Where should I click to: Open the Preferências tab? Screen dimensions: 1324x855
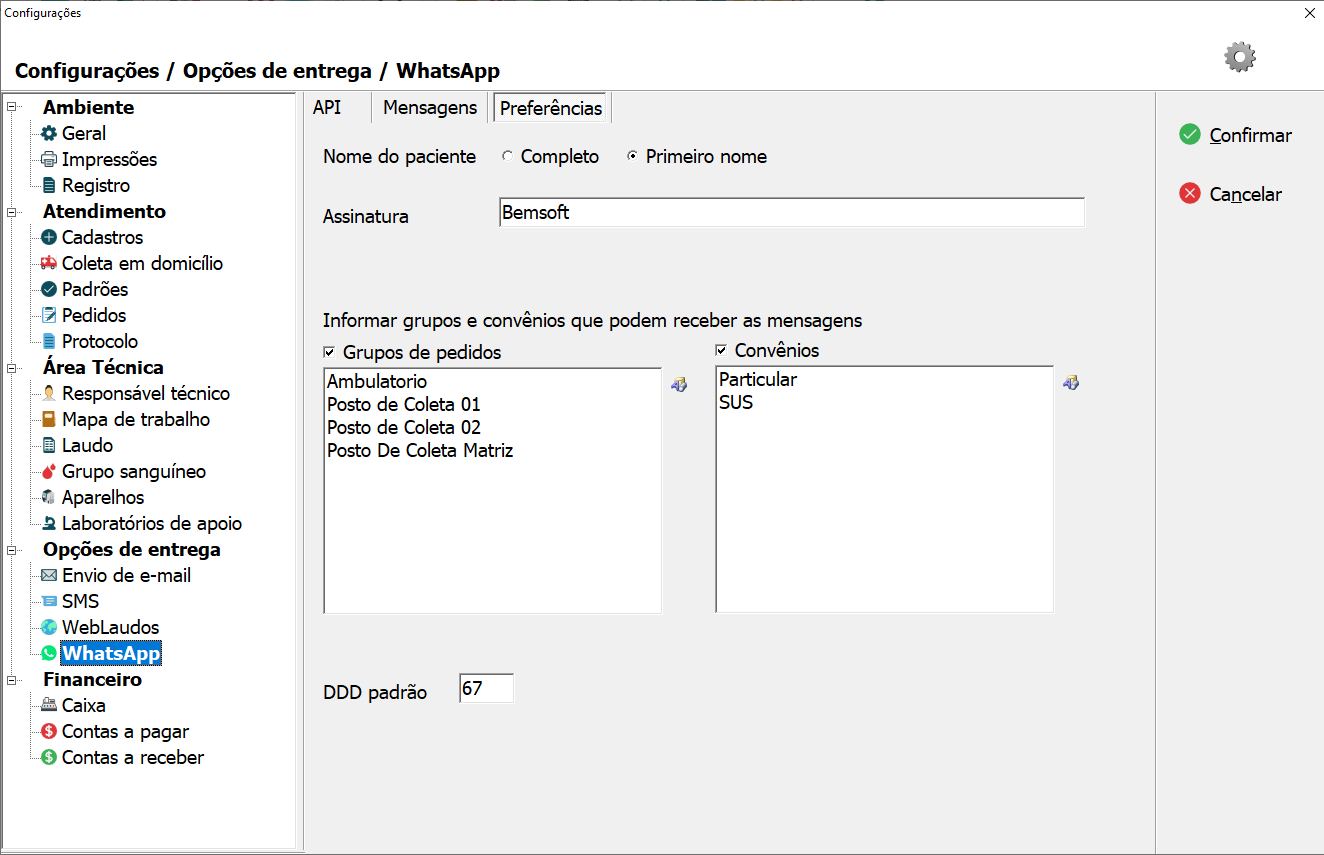(x=551, y=108)
